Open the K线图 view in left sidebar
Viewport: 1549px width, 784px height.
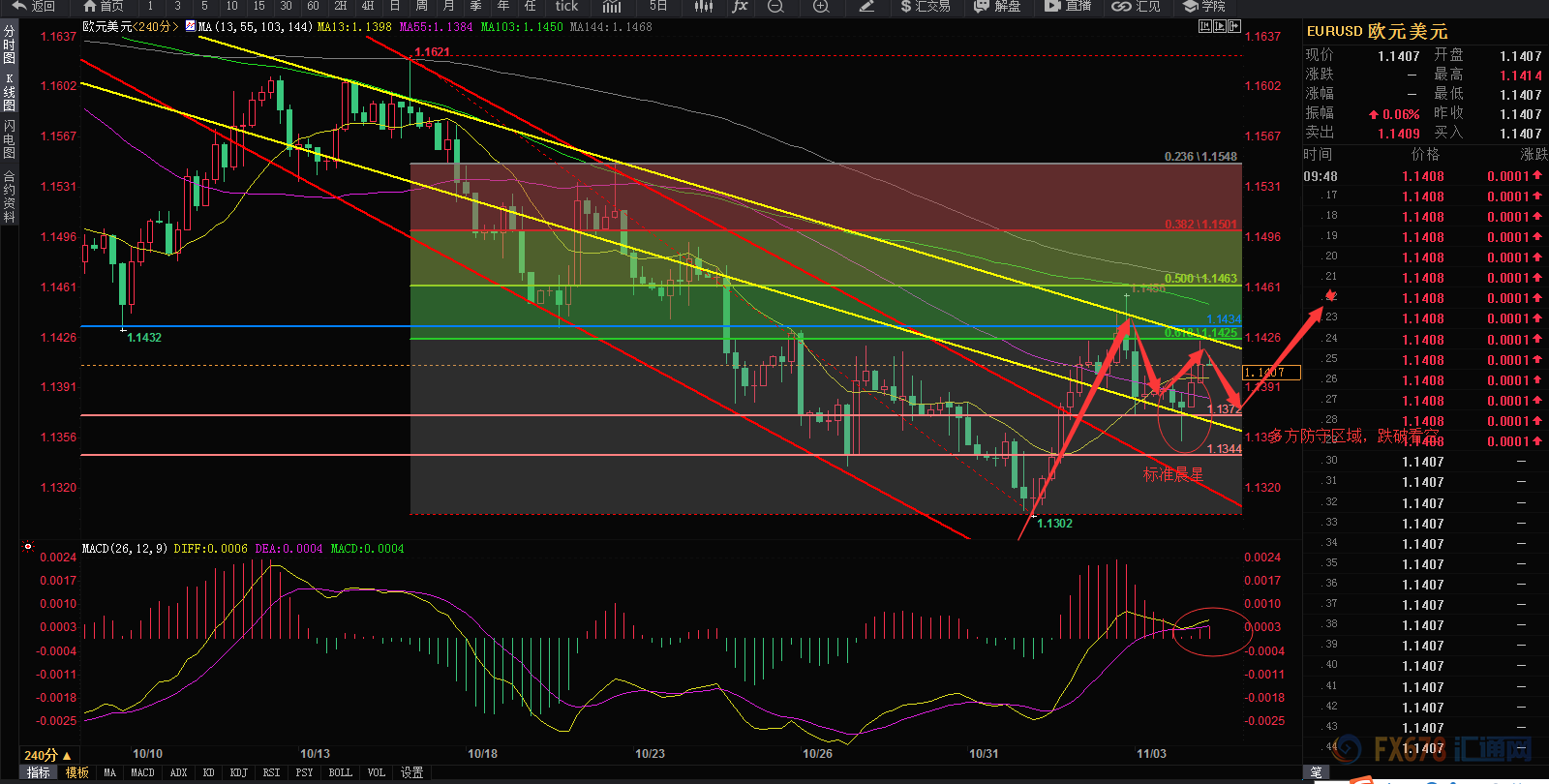(x=10, y=92)
